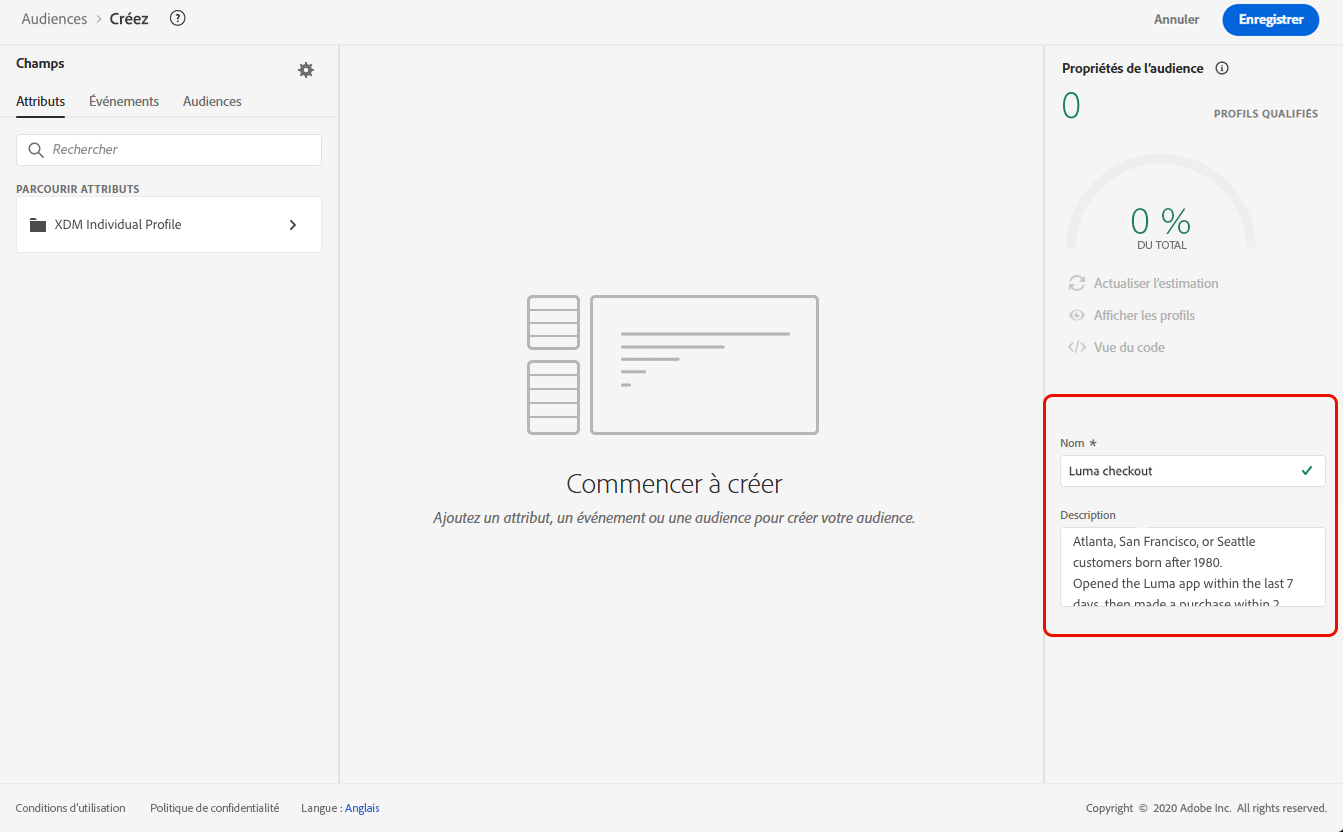
Task: Select the XDM Individual Profile row
Action: click(x=169, y=225)
